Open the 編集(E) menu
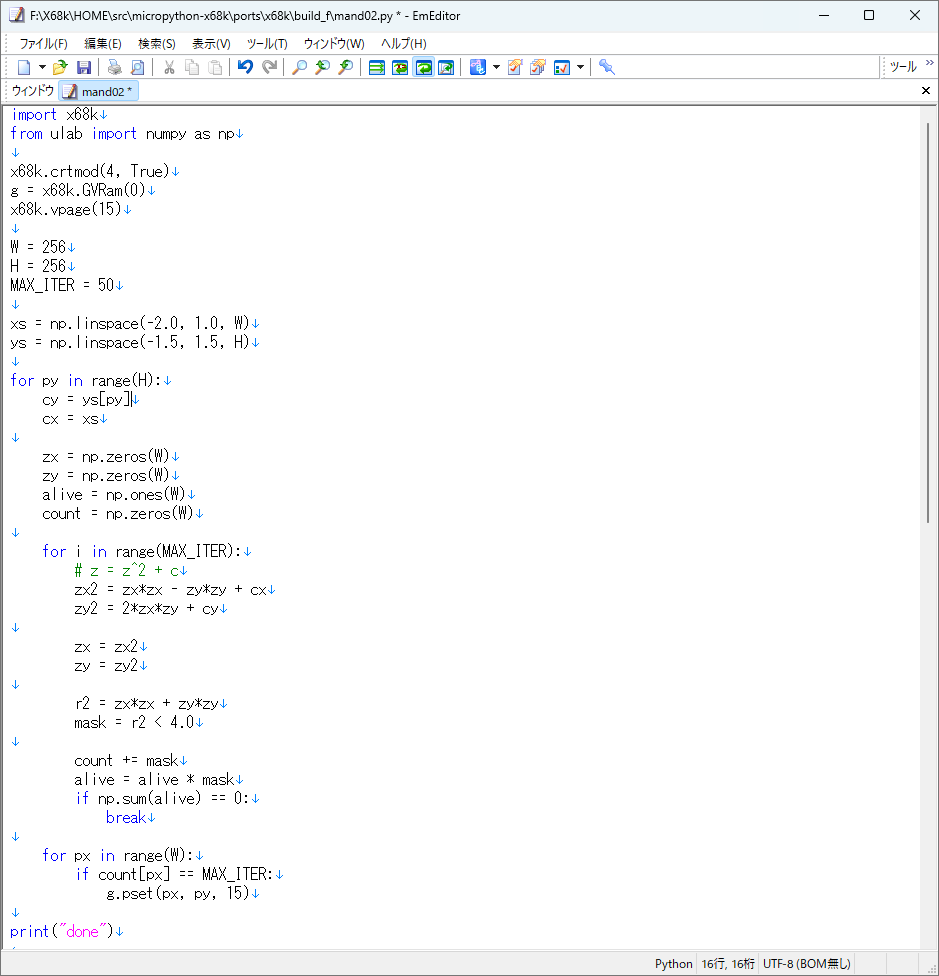 point(103,44)
